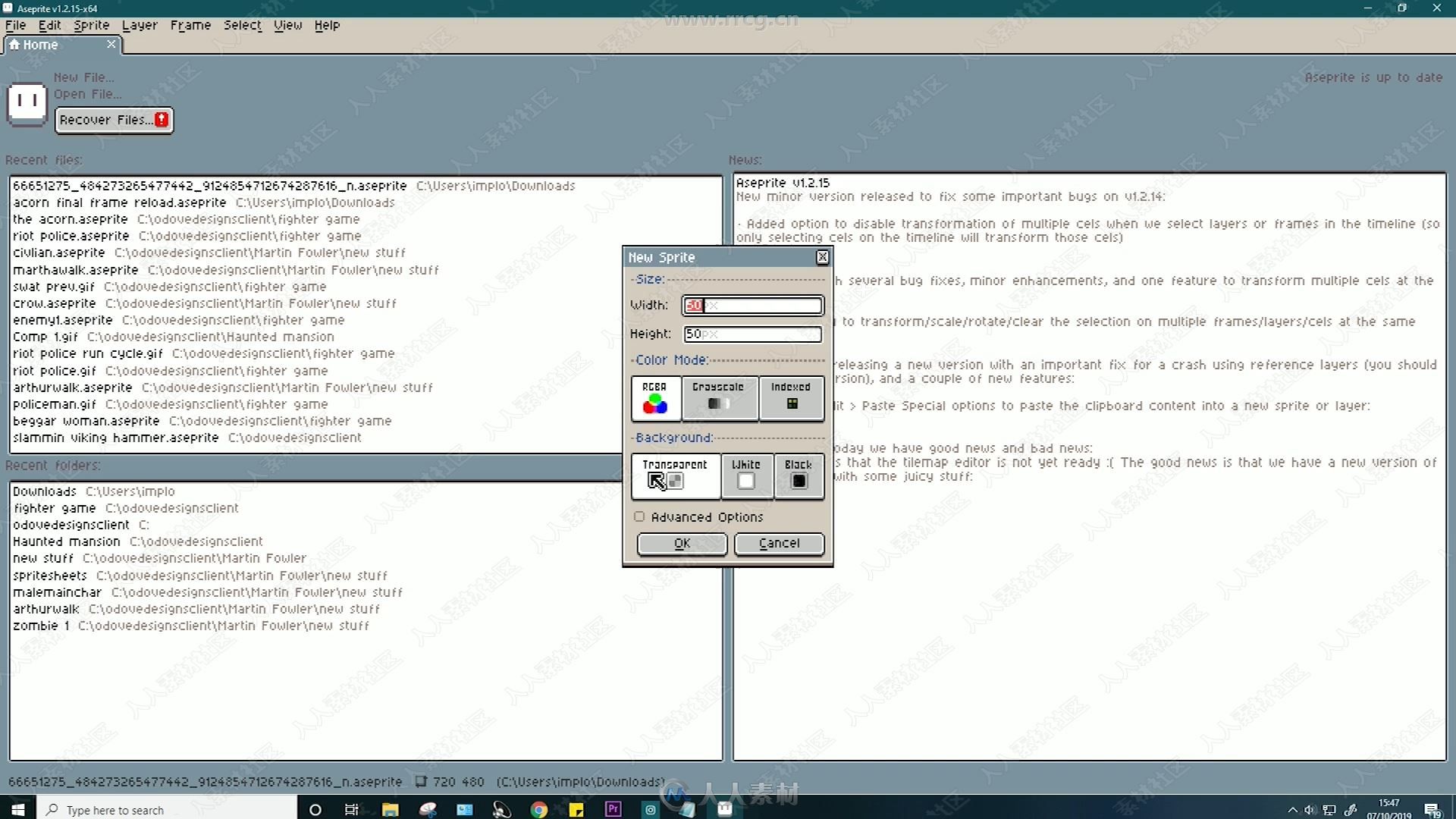
Task: Cancel the New Sprite dialog
Action: (x=779, y=544)
